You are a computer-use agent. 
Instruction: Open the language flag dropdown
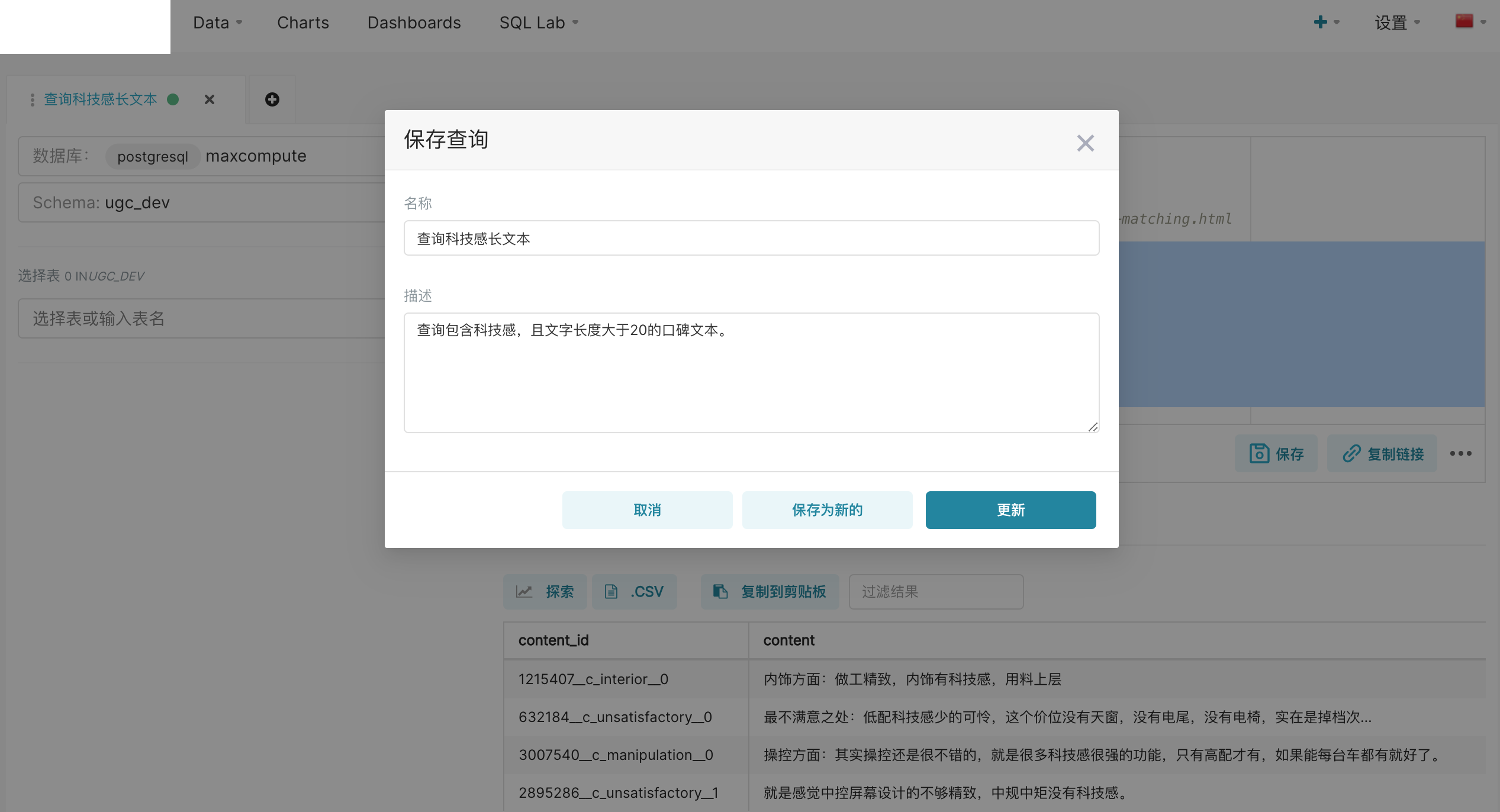tap(1470, 21)
